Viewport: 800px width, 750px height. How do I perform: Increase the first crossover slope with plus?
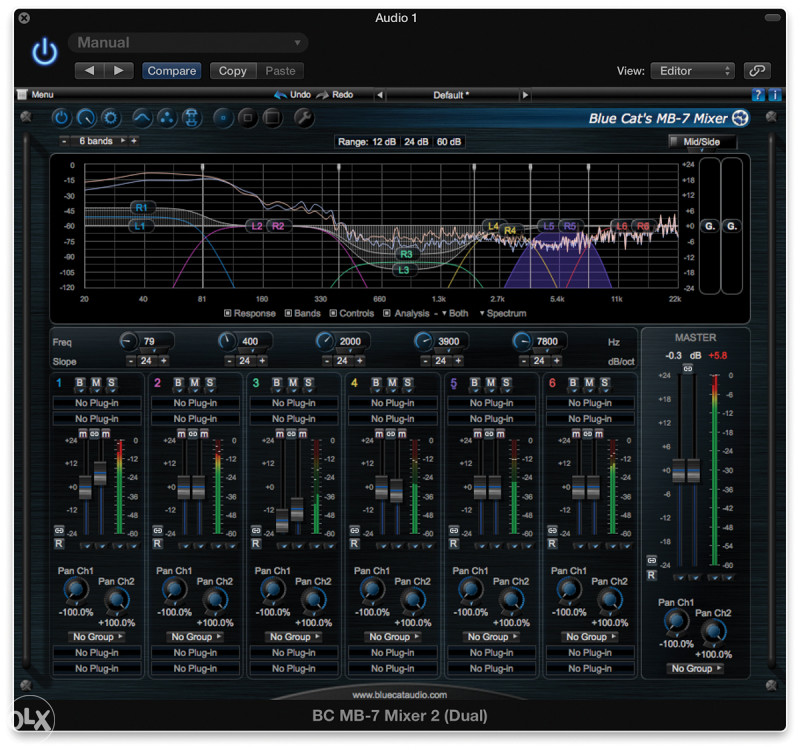pyautogui.click(x=164, y=361)
